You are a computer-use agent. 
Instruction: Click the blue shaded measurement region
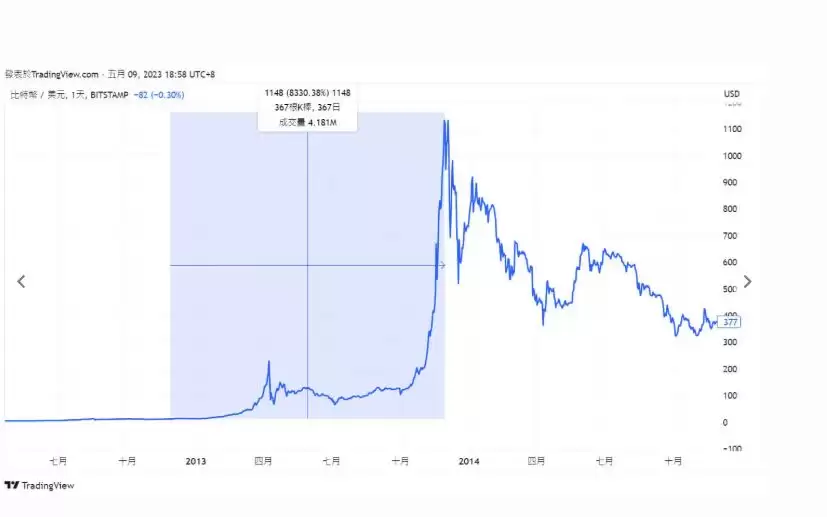(x=240, y=200)
